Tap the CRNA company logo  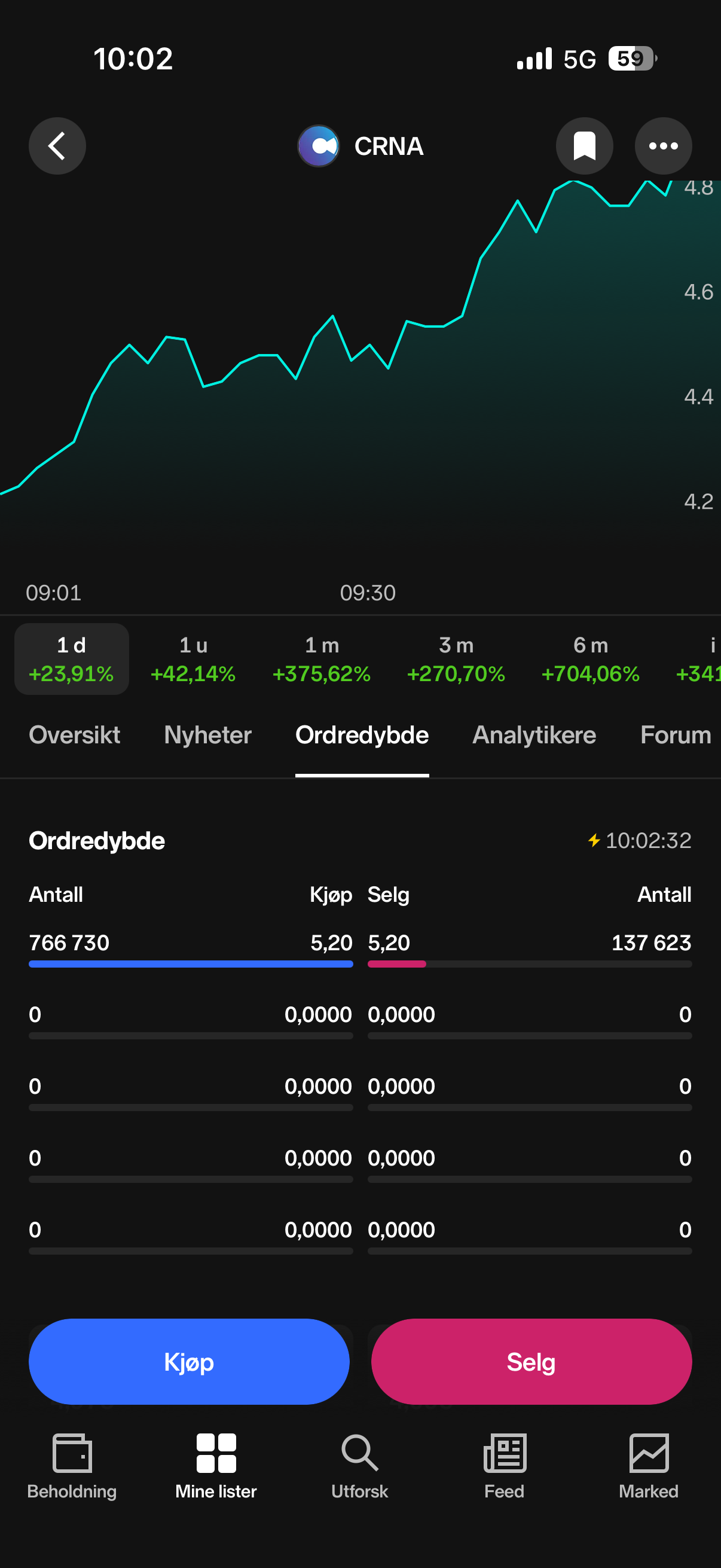(x=318, y=146)
